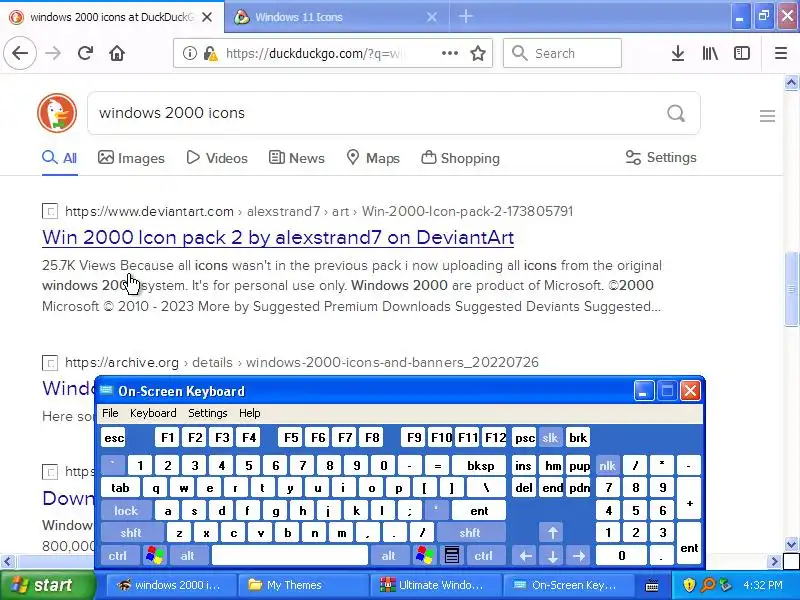Viewport: 800px width, 600px height.
Task: Toggle the nlk num lock key
Action: (x=607, y=465)
